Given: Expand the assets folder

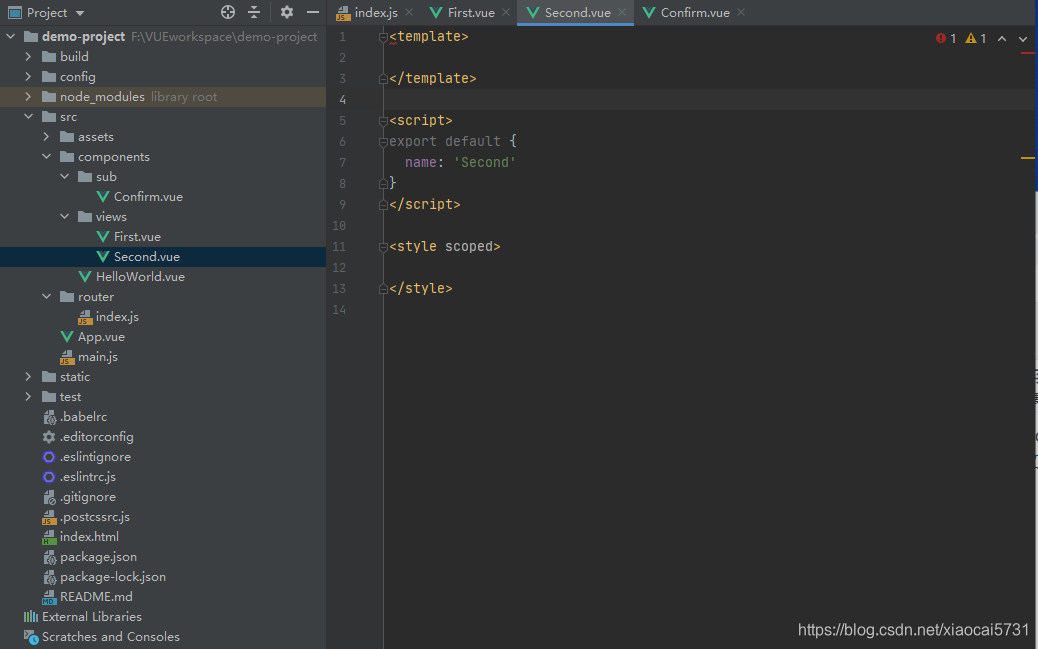Looking at the screenshot, I should coord(46,136).
